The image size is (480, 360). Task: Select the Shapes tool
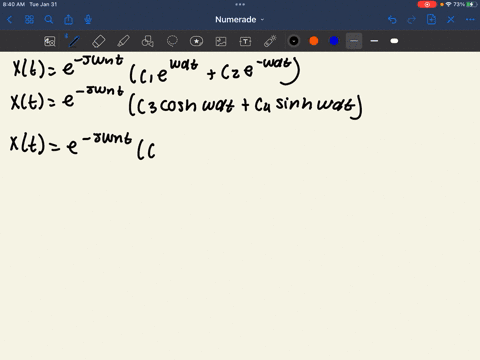pos(147,41)
